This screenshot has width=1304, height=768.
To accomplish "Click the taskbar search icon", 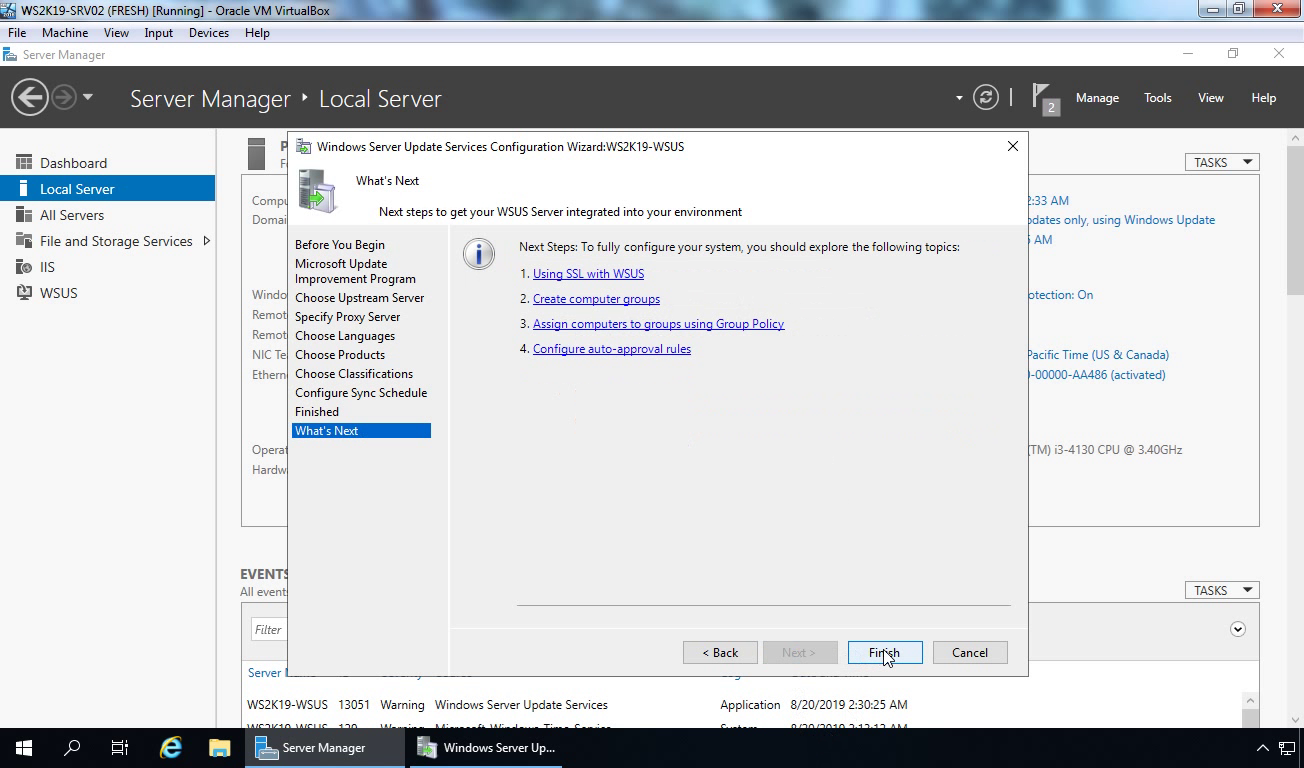I will 72,748.
